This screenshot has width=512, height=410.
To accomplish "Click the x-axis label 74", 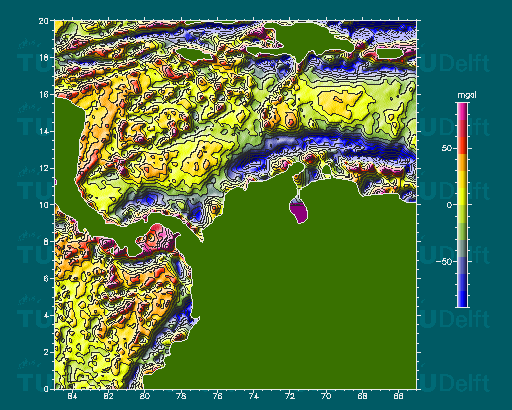I will pyautogui.click(x=253, y=396).
